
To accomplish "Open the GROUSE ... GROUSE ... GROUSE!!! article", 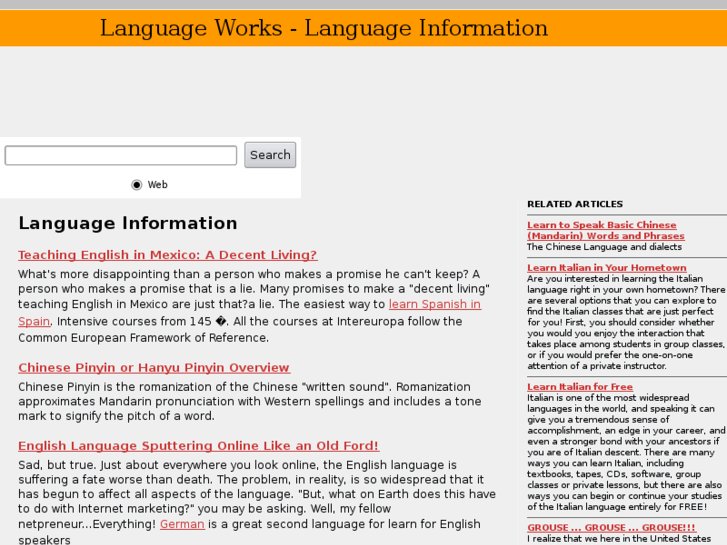I will point(611,527).
